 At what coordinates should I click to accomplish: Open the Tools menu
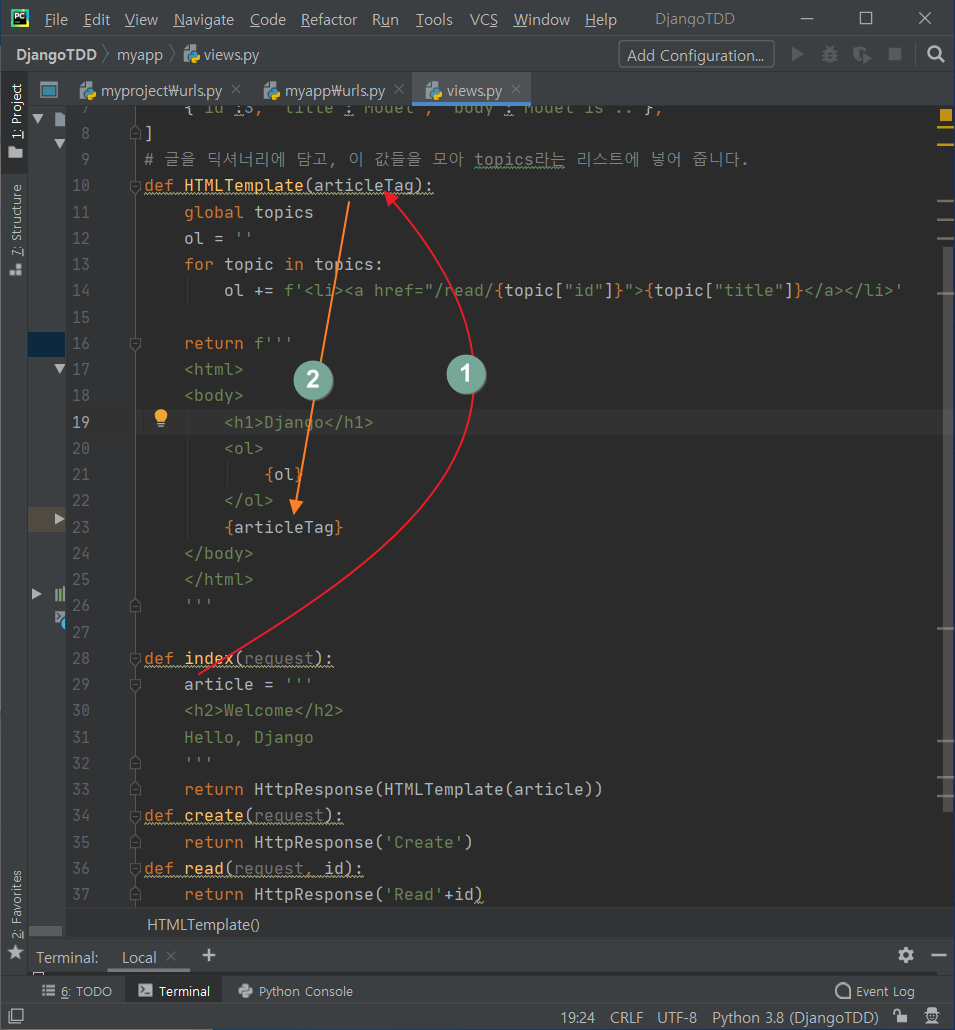(434, 20)
